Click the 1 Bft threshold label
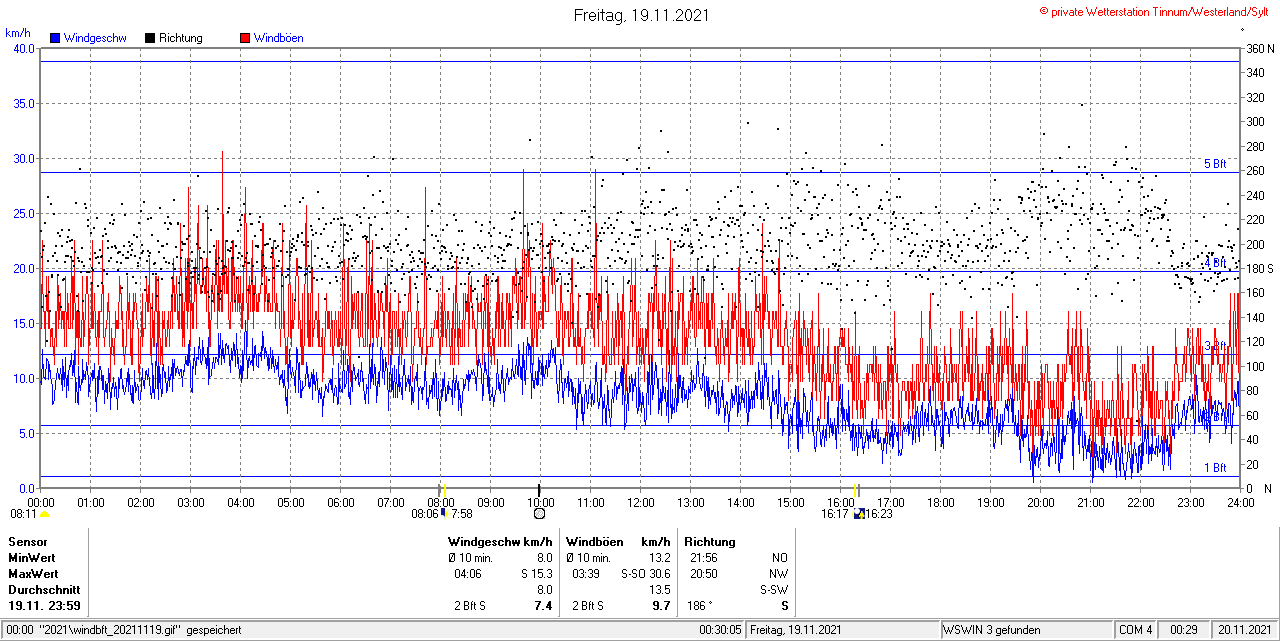Viewport: 1280px width, 641px height. pos(1215,467)
